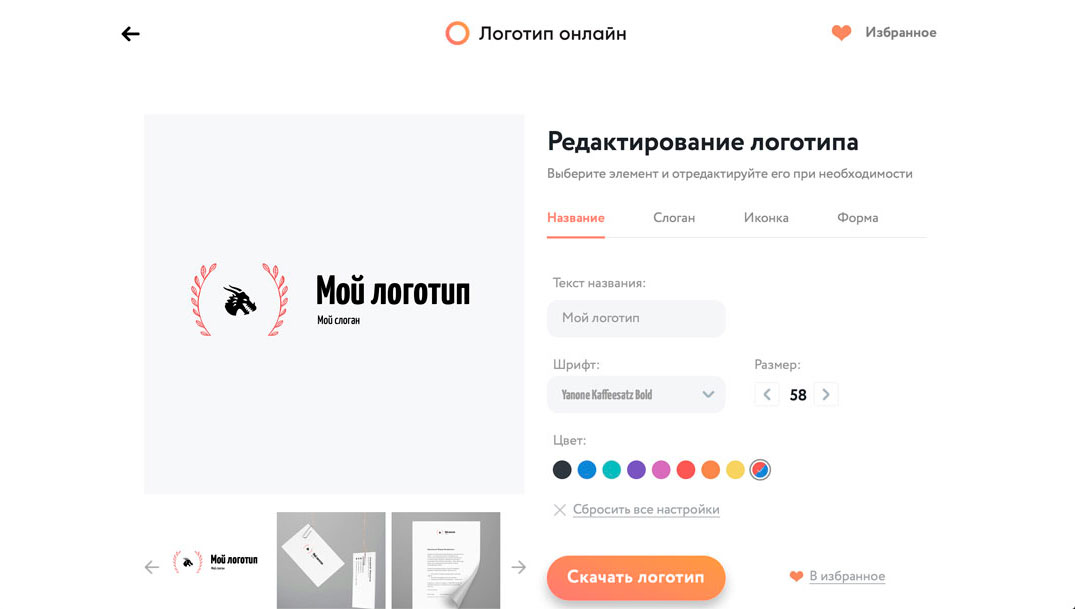This screenshot has height=609, width=1075.
Task: Click the Текст названия input field
Action: (x=636, y=318)
